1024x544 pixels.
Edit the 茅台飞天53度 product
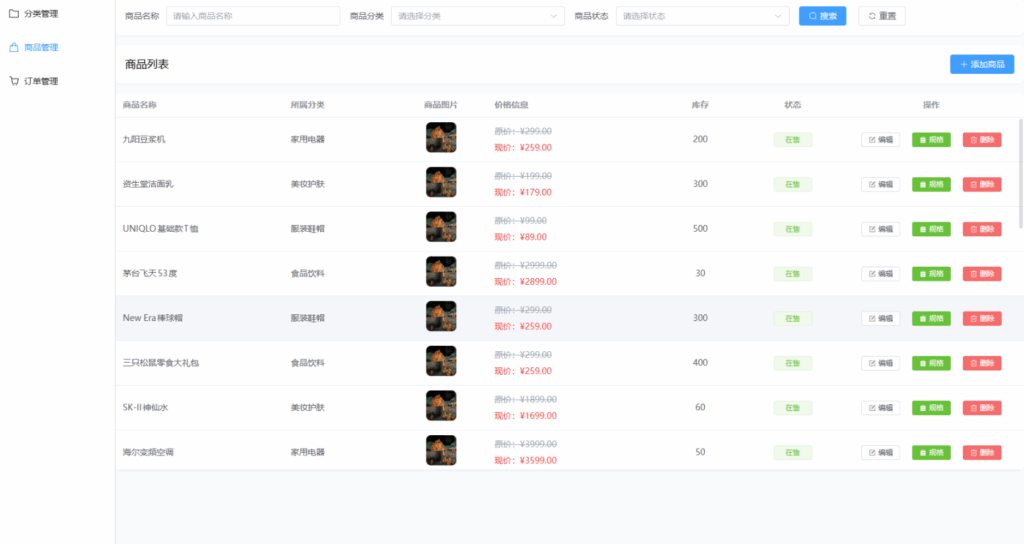click(880, 274)
